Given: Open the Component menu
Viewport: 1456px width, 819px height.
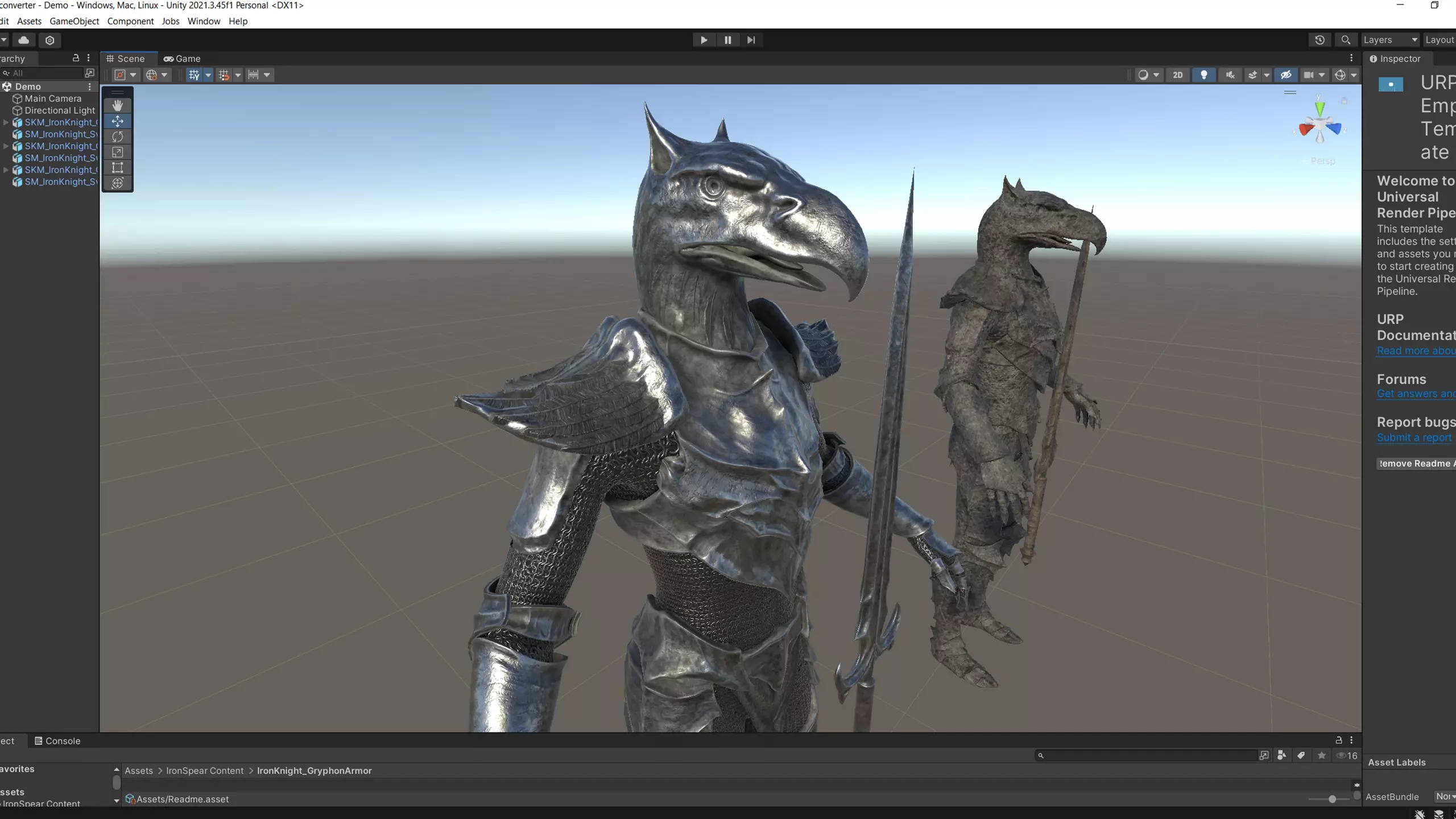Looking at the screenshot, I should click(130, 21).
